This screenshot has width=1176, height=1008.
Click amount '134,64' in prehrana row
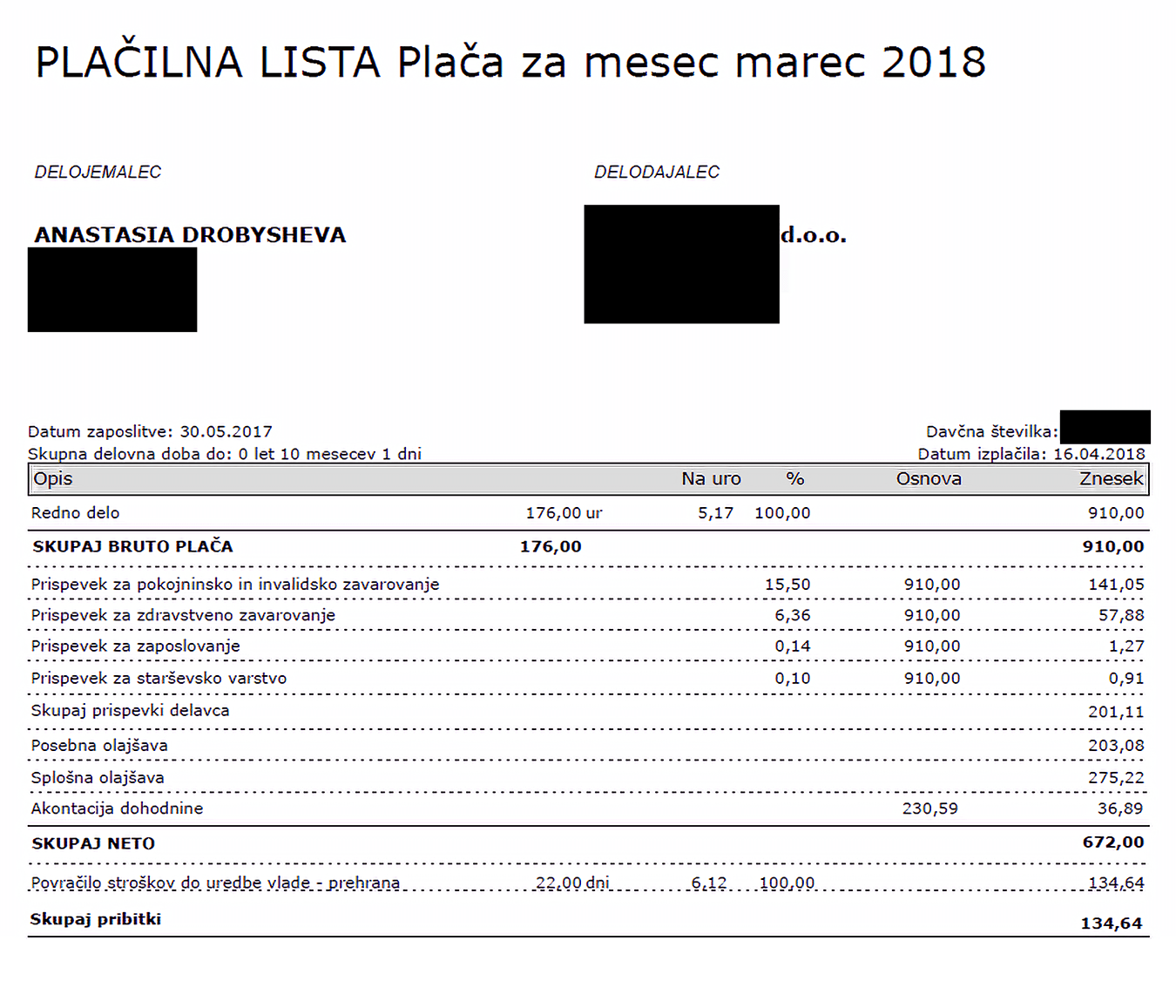click(x=1116, y=883)
